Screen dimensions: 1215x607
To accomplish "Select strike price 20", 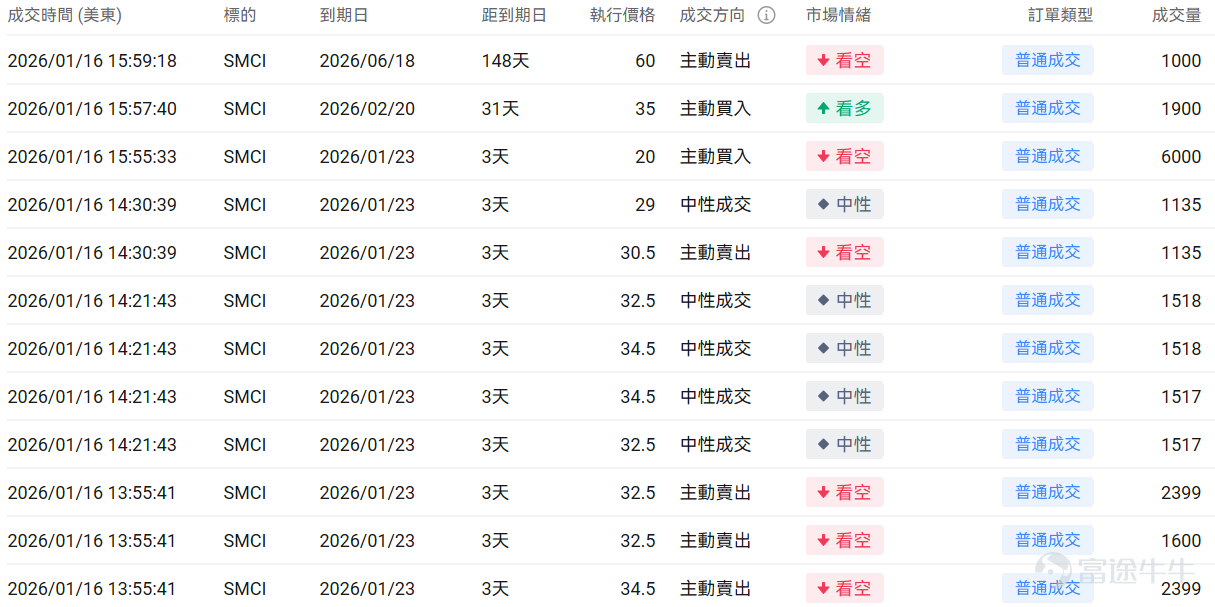I will (x=645, y=157).
